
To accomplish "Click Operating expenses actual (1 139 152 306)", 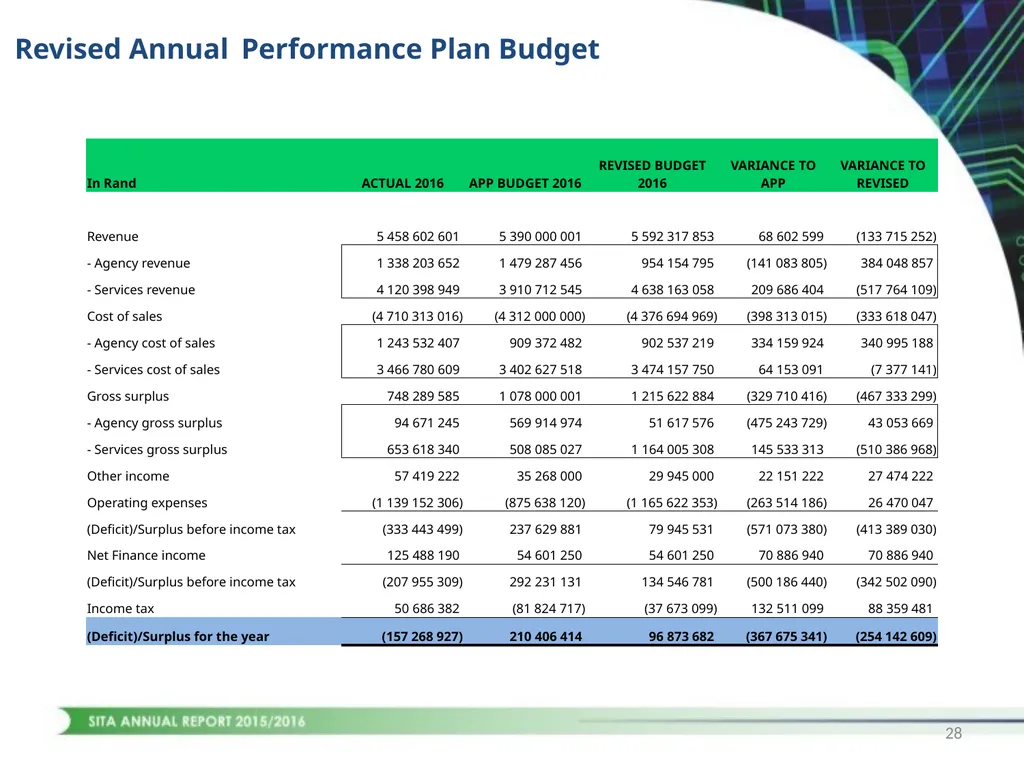I will click(x=417, y=503).
